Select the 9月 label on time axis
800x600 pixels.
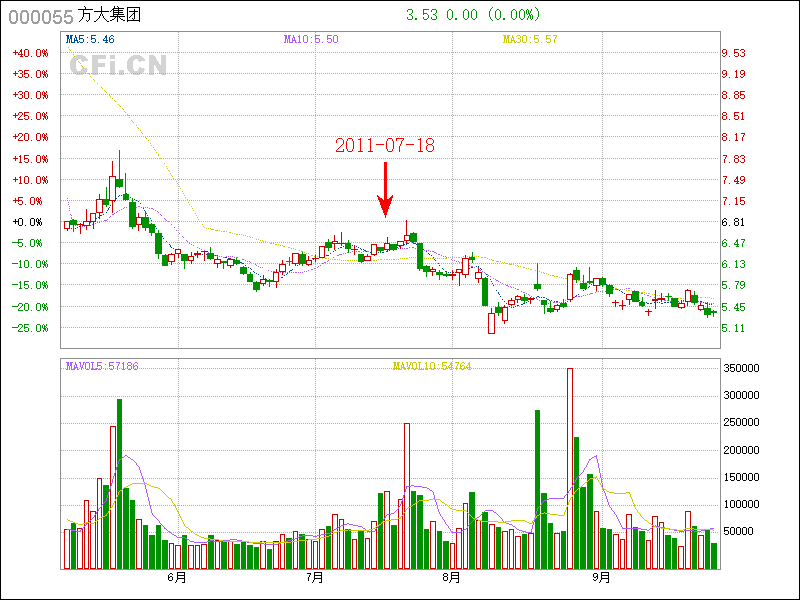click(x=601, y=578)
